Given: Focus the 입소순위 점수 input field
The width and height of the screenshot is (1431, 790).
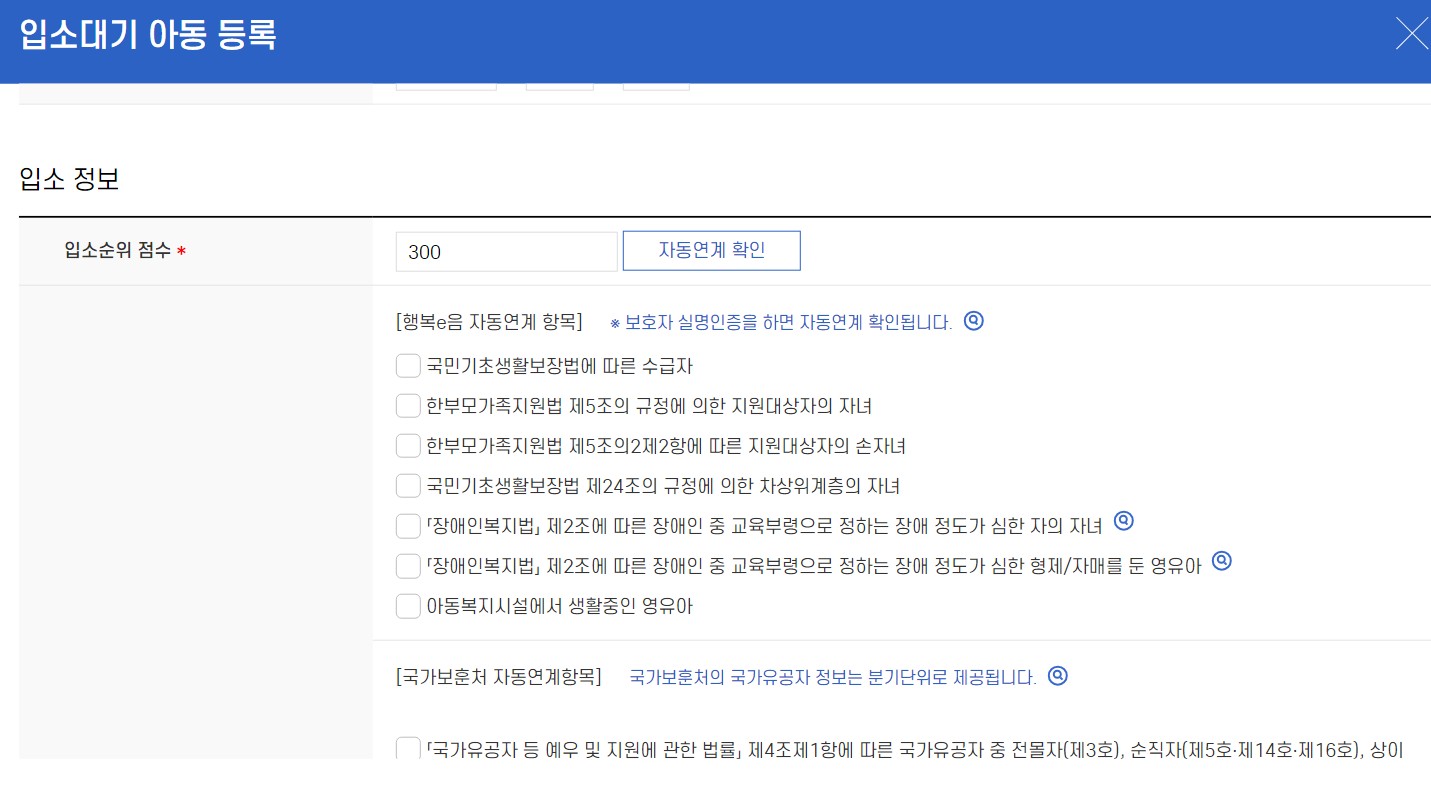Looking at the screenshot, I should point(507,252).
